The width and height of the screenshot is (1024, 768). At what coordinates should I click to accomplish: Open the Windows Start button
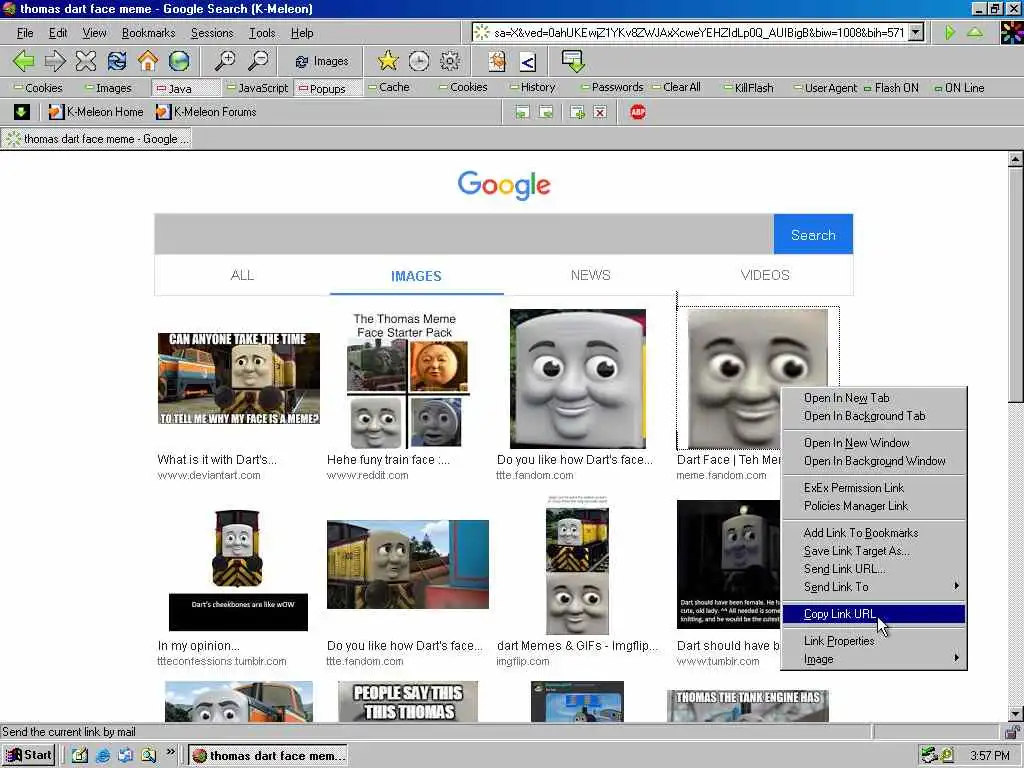pyautogui.click(x=29, y=756)
